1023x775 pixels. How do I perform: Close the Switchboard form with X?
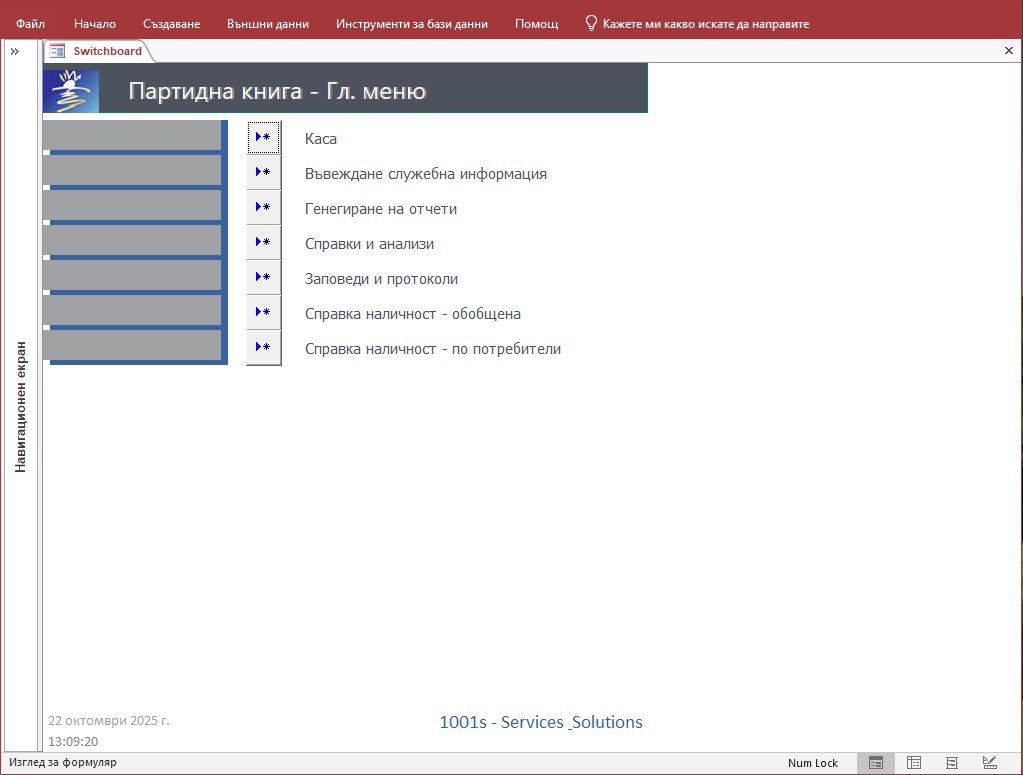coord(1008,50)
